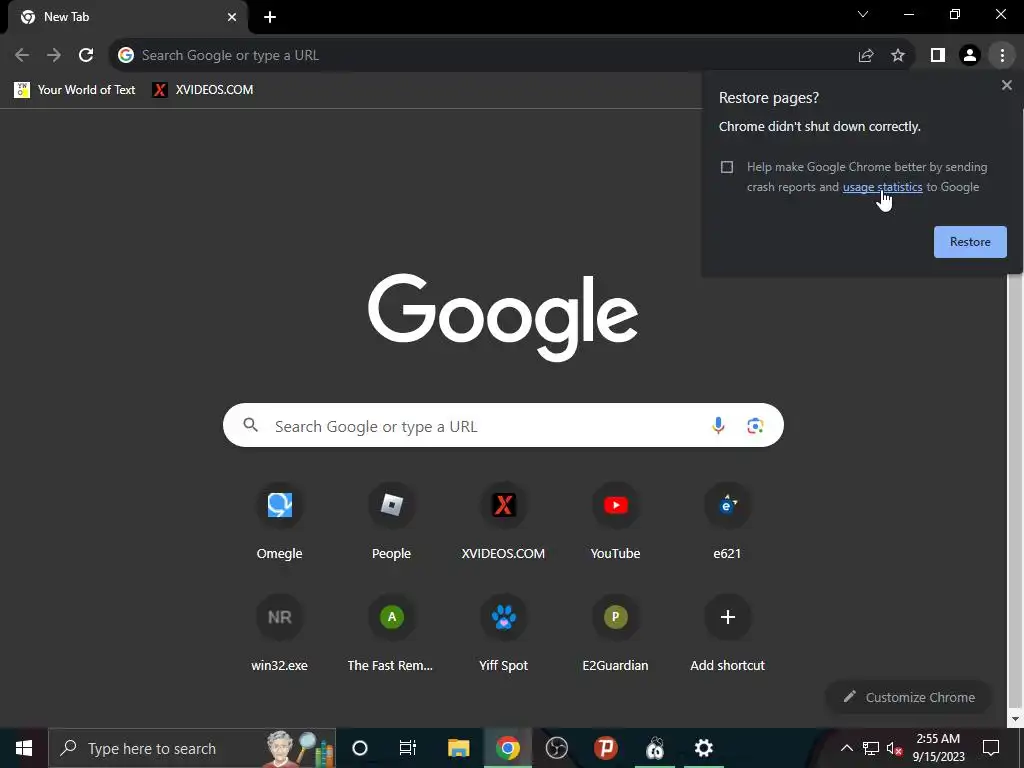Open the profile avatar menu
The image size is (1024, 768).
(970, 56)
